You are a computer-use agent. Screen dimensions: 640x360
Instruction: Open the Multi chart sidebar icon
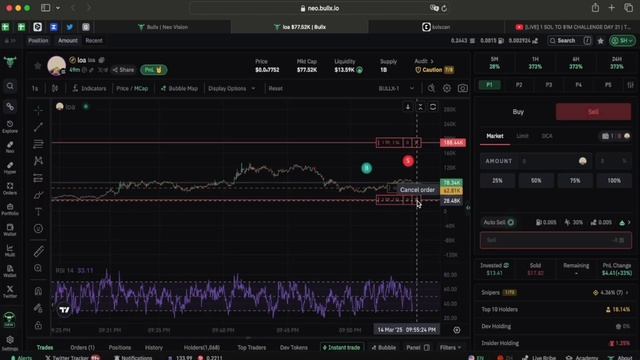(x=10, y=251)
